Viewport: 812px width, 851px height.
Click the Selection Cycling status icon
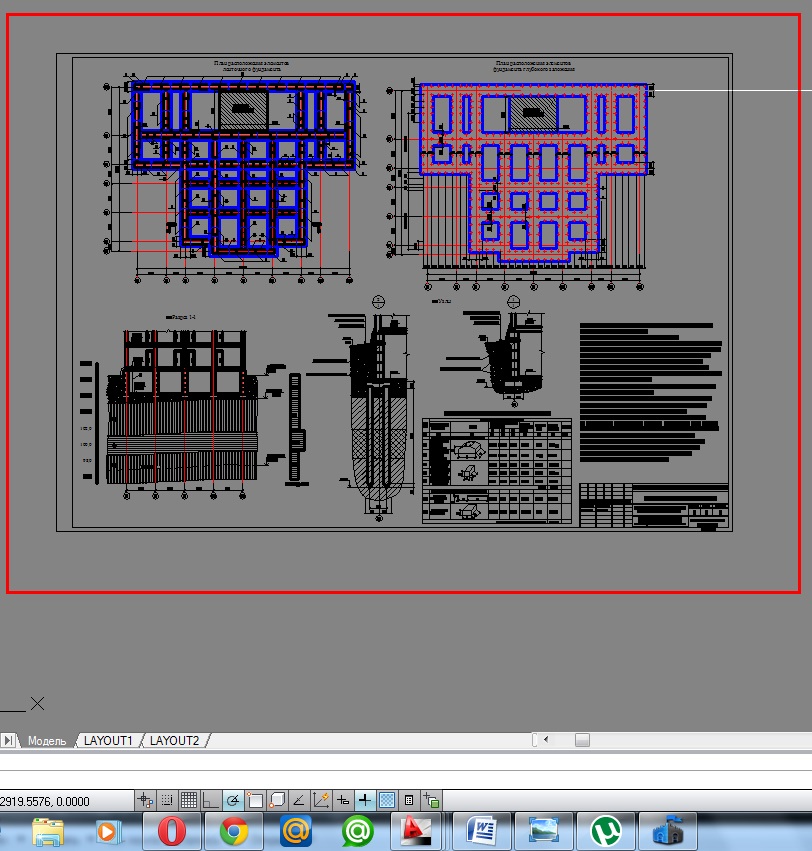[x=431, y=800]
